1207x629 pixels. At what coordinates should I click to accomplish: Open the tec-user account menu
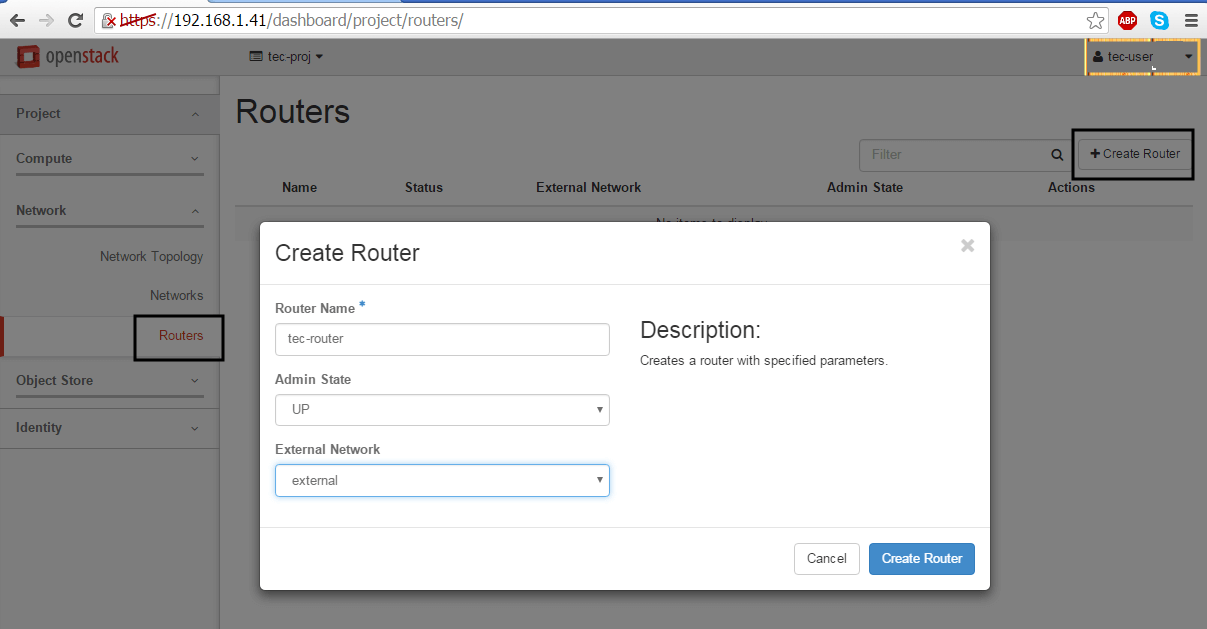[x=1142, y=57]
